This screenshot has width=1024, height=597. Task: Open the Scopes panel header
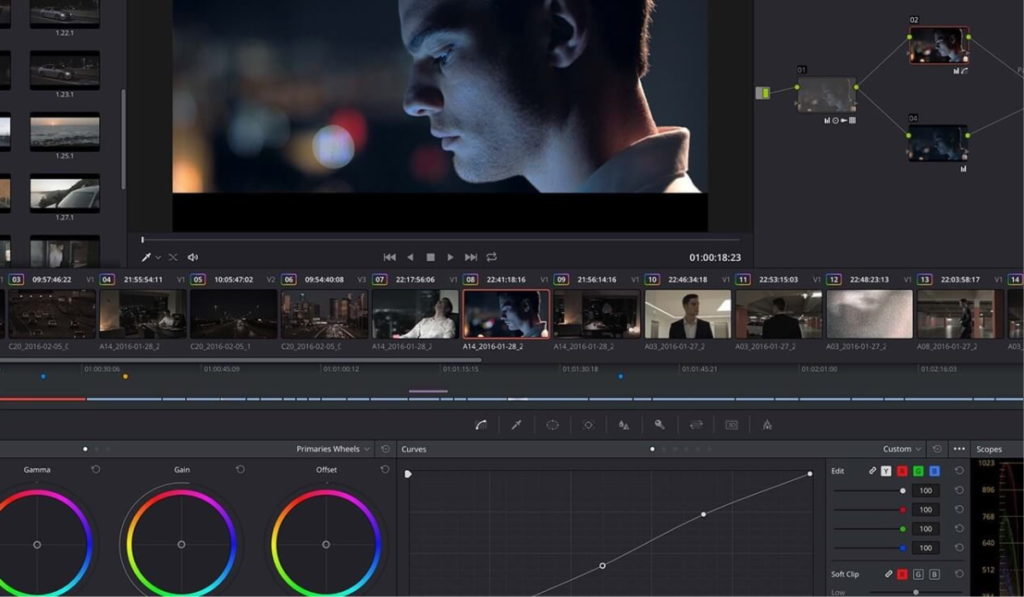point(989,449)
